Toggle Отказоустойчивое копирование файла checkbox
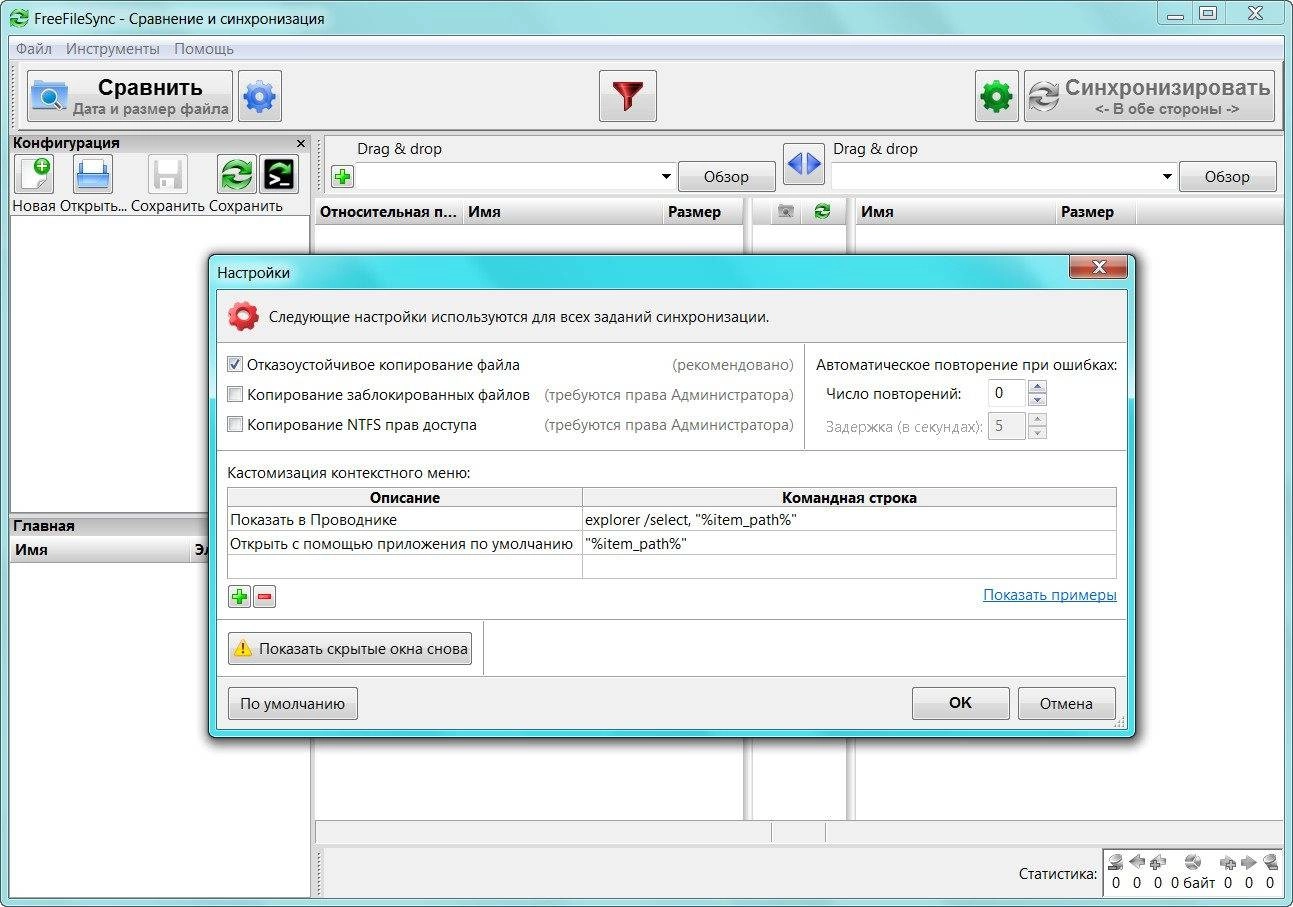This screenshot has height=907, width=1293. point(236,365)
